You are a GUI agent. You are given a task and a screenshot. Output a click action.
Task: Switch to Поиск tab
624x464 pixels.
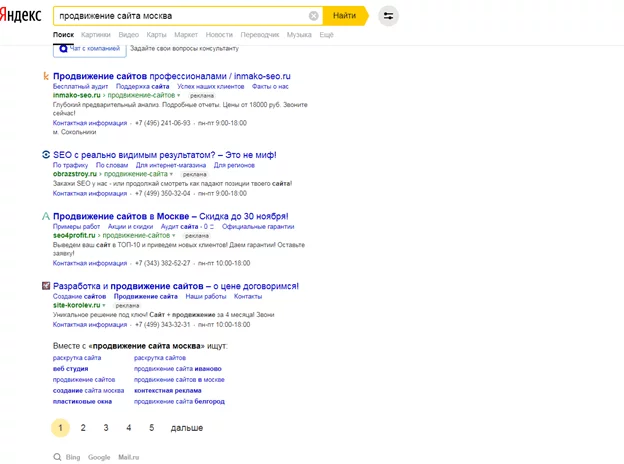63,35
